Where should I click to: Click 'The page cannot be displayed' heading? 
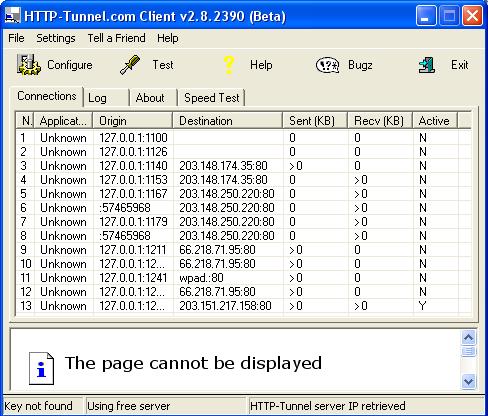click(x=193, y=363)
